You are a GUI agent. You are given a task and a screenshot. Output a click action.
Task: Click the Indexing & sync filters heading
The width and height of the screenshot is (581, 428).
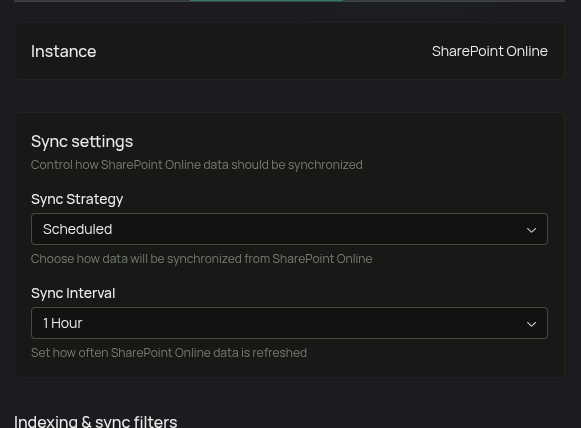[96, 422]
